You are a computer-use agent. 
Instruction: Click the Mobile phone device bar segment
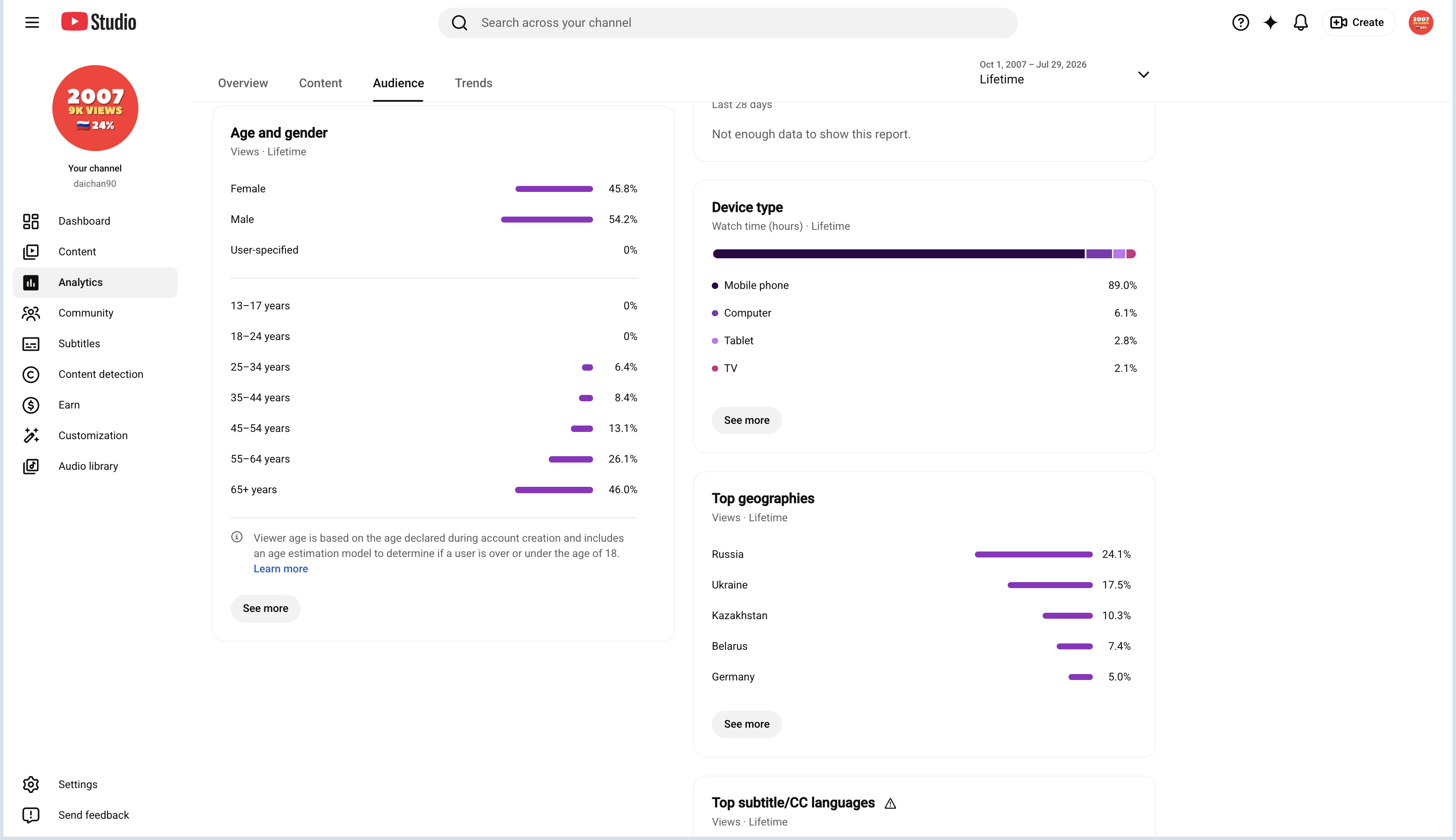[x=899, y=254]
